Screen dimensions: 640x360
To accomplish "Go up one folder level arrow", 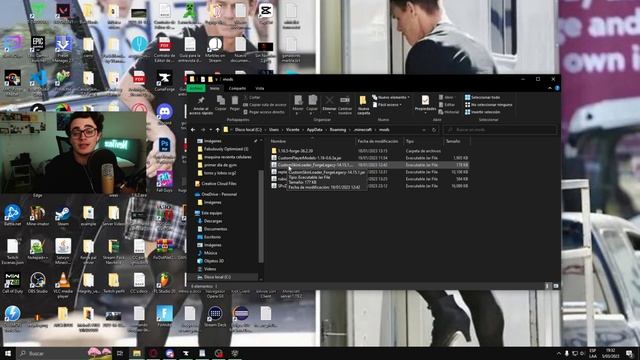I will tap(218, 130).
